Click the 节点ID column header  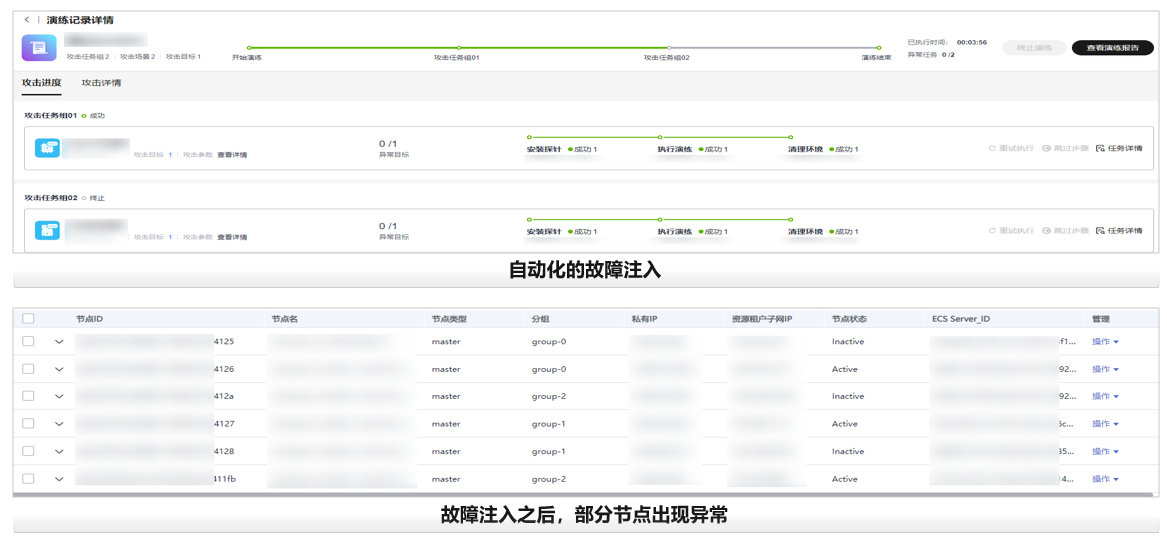(x=89, y=318)
